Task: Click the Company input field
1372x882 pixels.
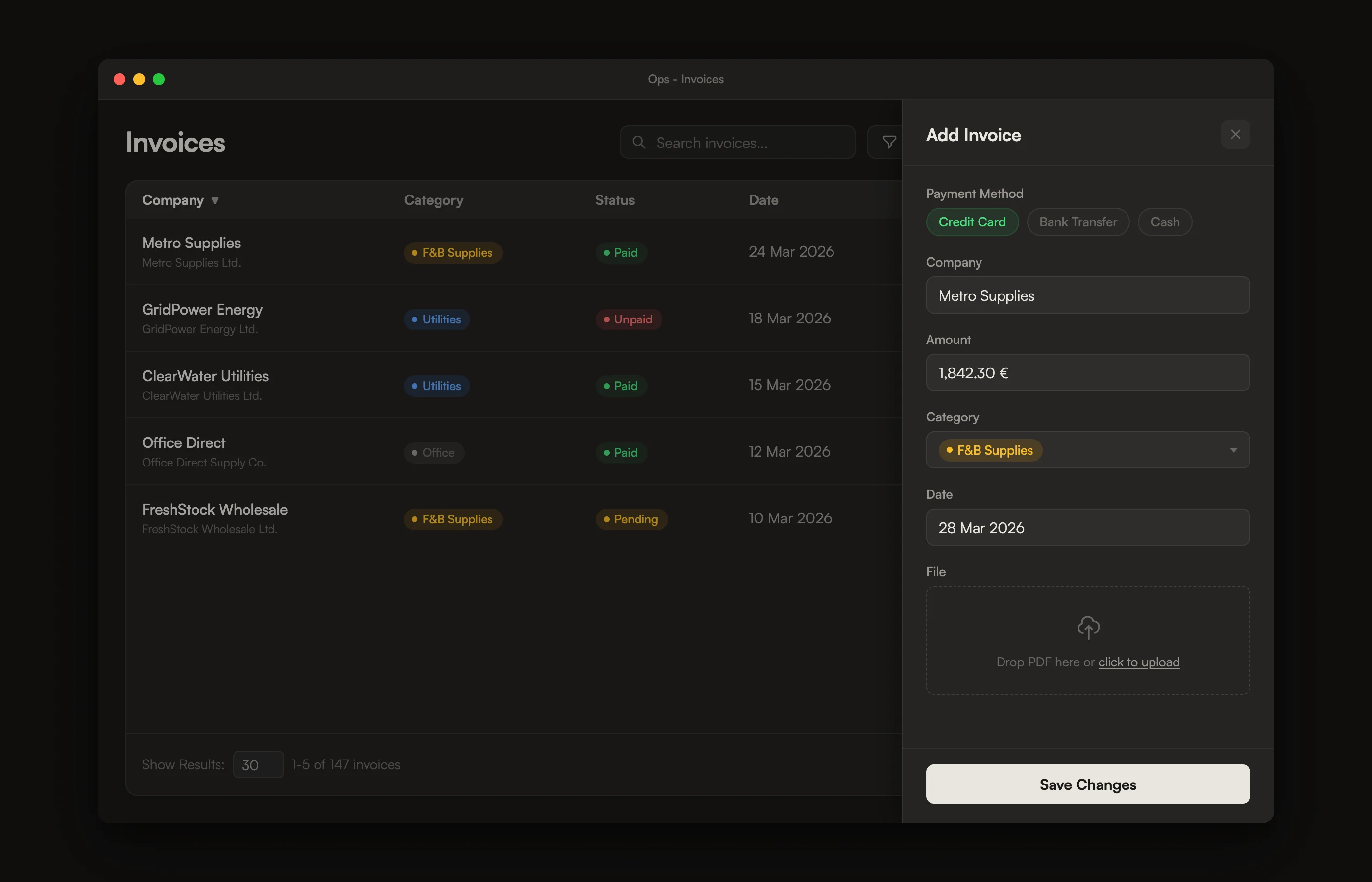Action: pyautogui.click(x=1087, y=295)
